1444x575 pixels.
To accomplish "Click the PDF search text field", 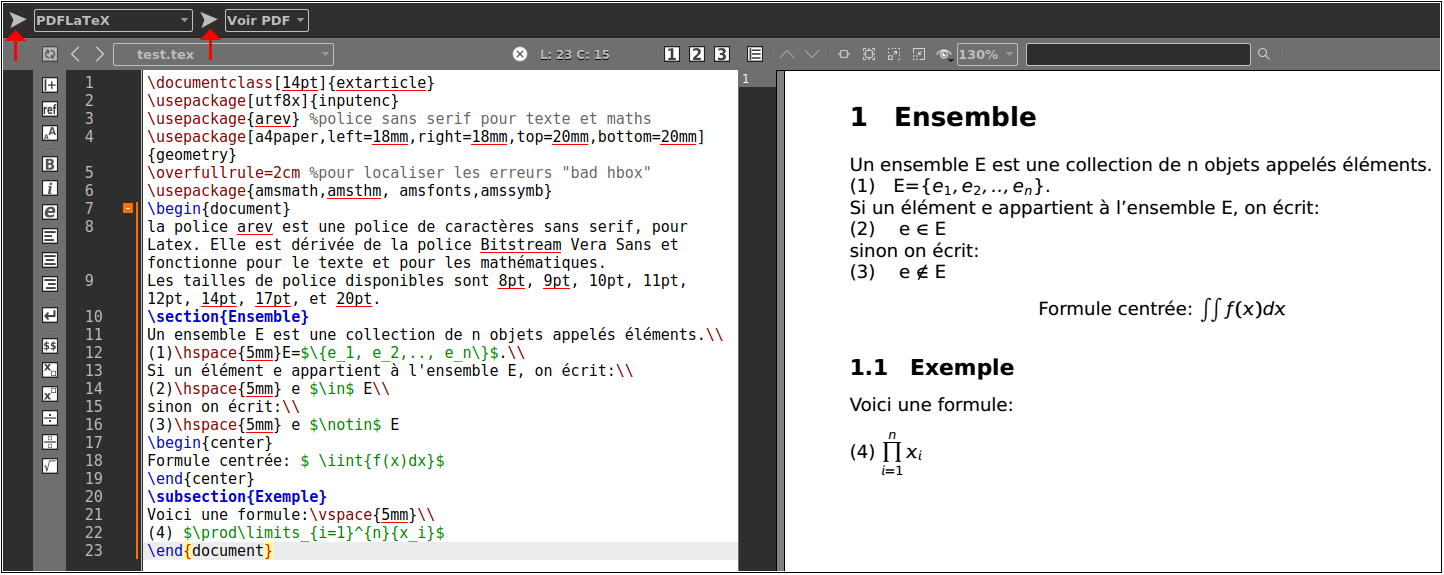I will point(1139,54).
